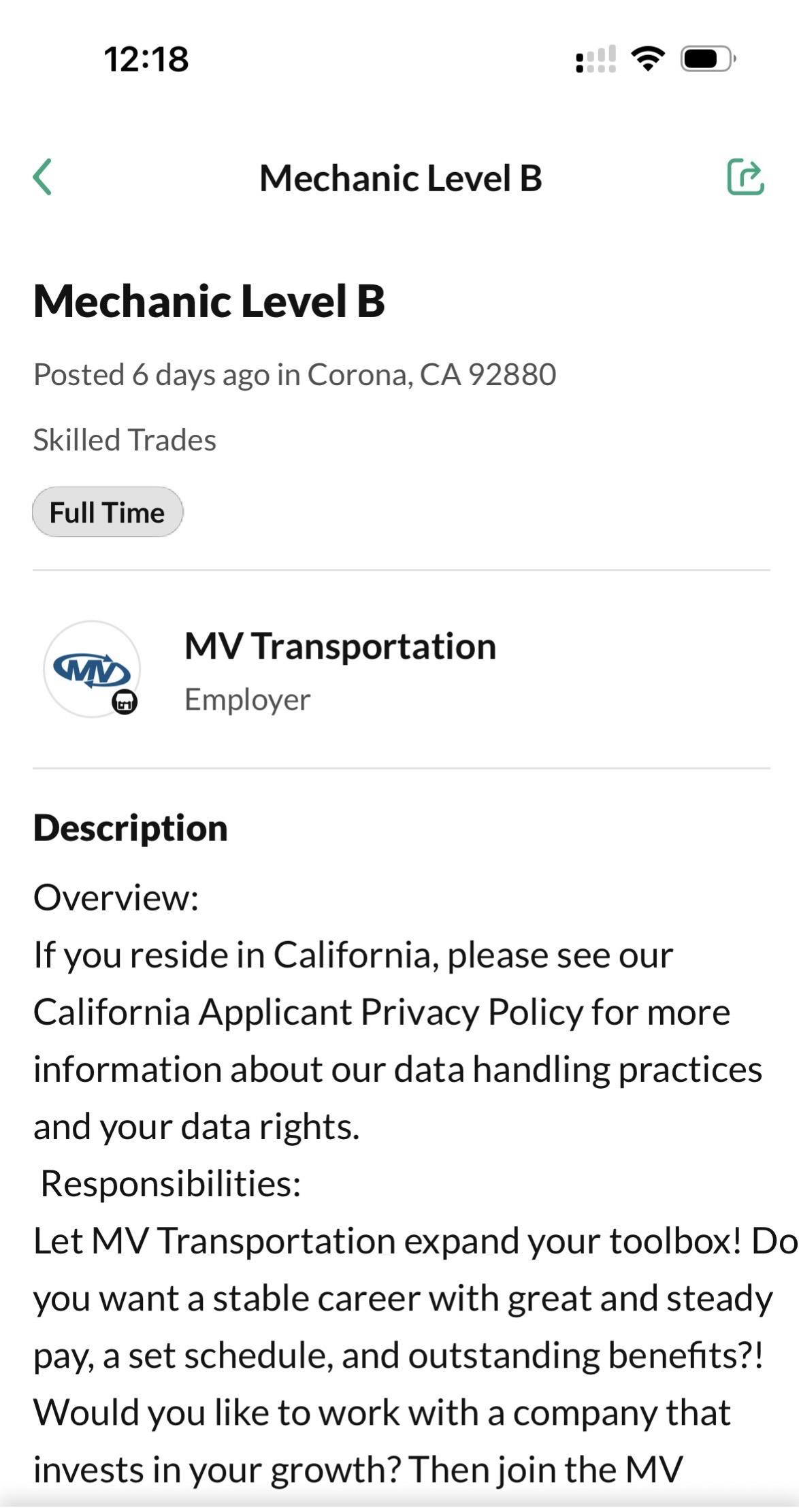The image size is (799, 1512).
Task: Tap the California Applicant Privacy Policy text
Action: tap(308, 1012)
